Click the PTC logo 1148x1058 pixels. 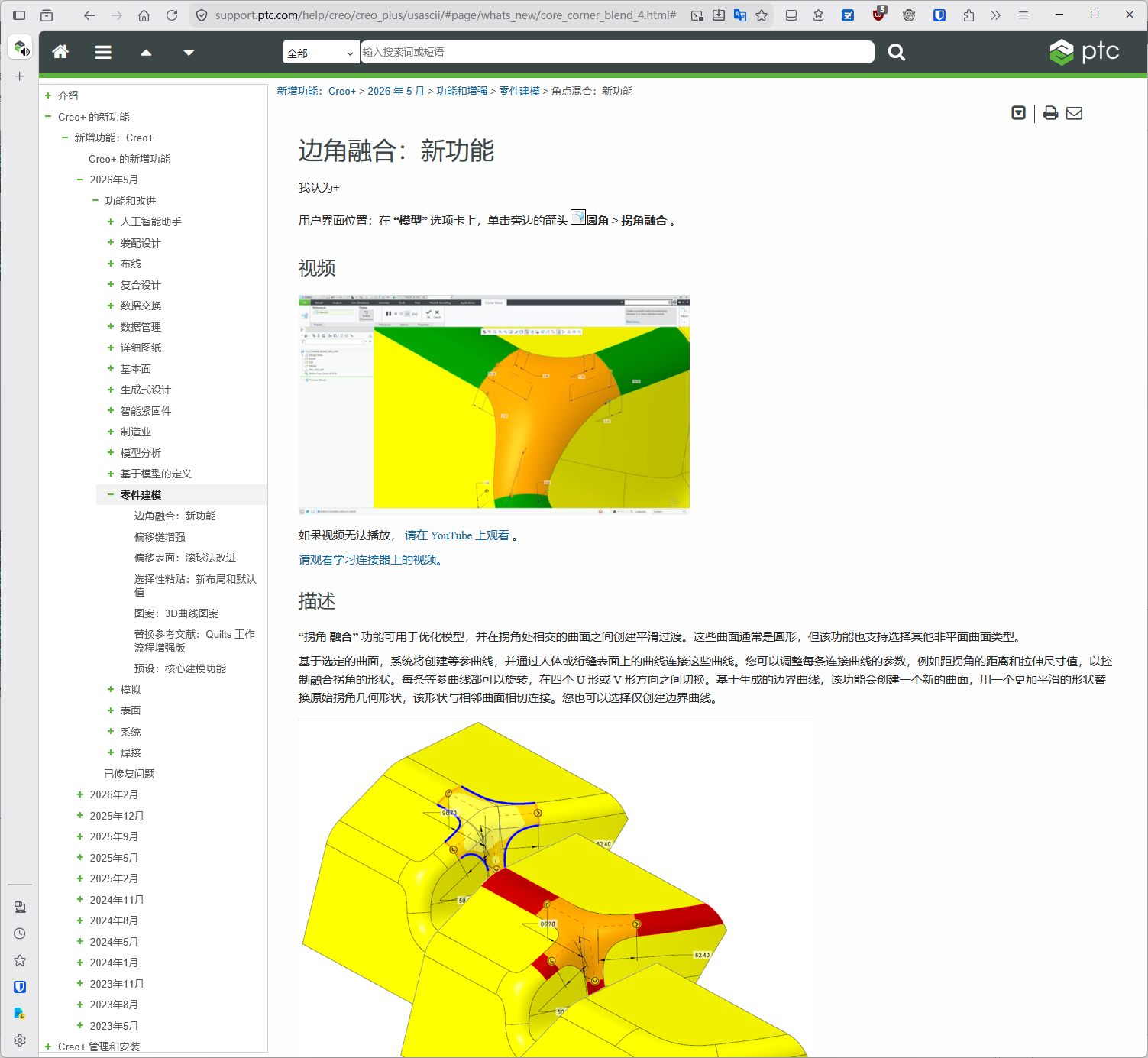[1085, 52]
